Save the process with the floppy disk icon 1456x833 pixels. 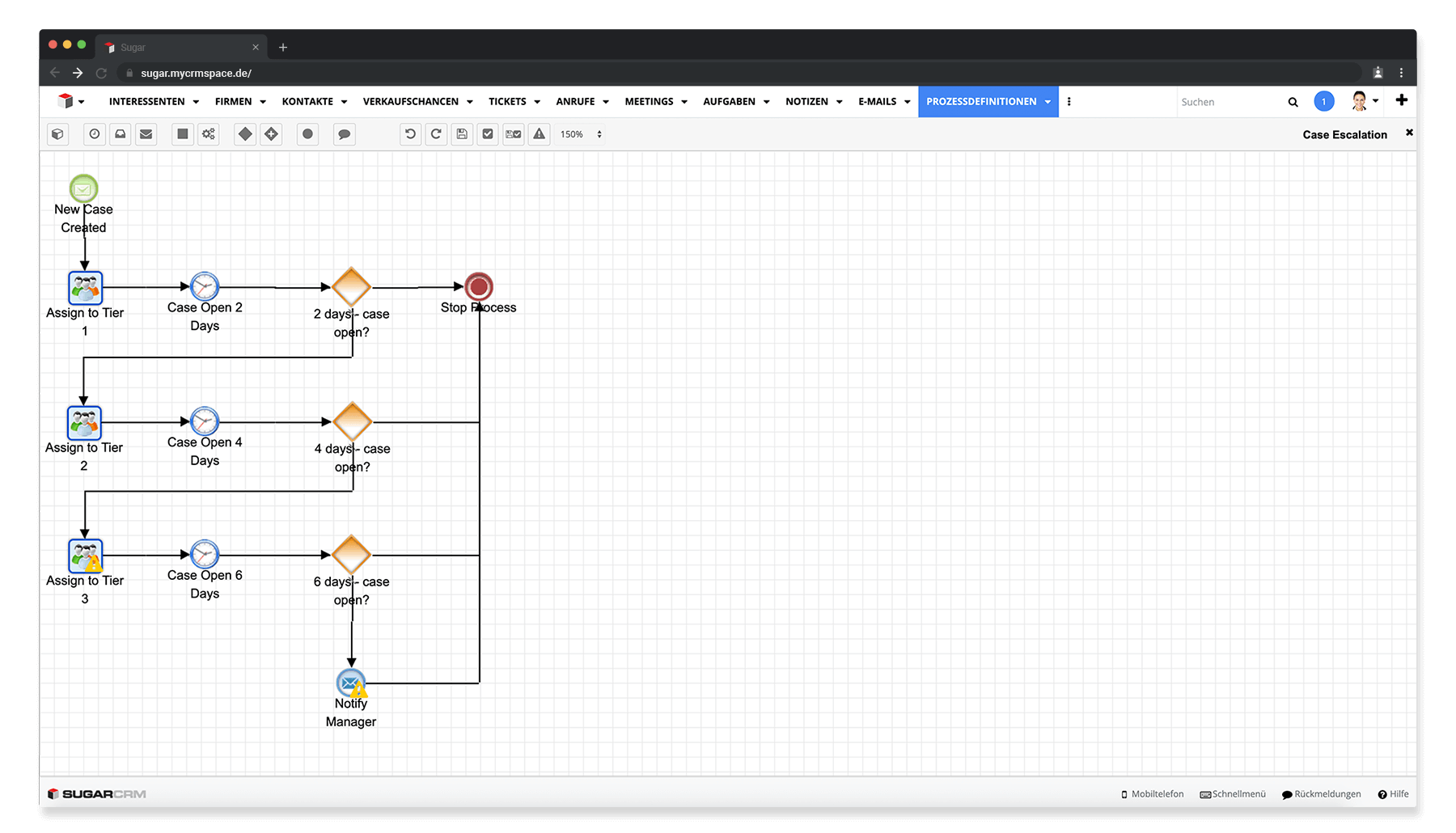[x=462, y=134]
